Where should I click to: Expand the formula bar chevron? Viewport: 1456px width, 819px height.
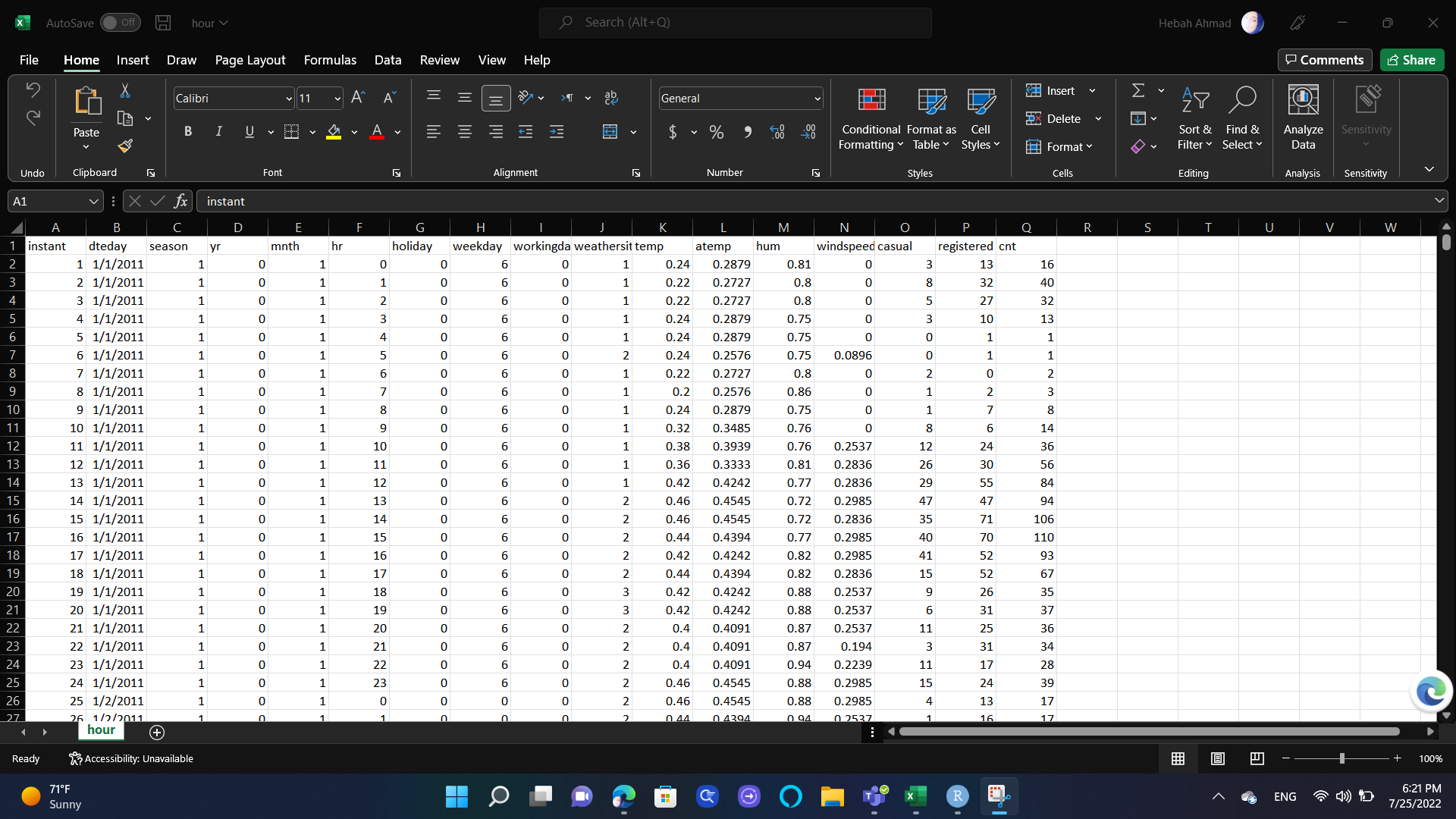(x=1439, y=201)
